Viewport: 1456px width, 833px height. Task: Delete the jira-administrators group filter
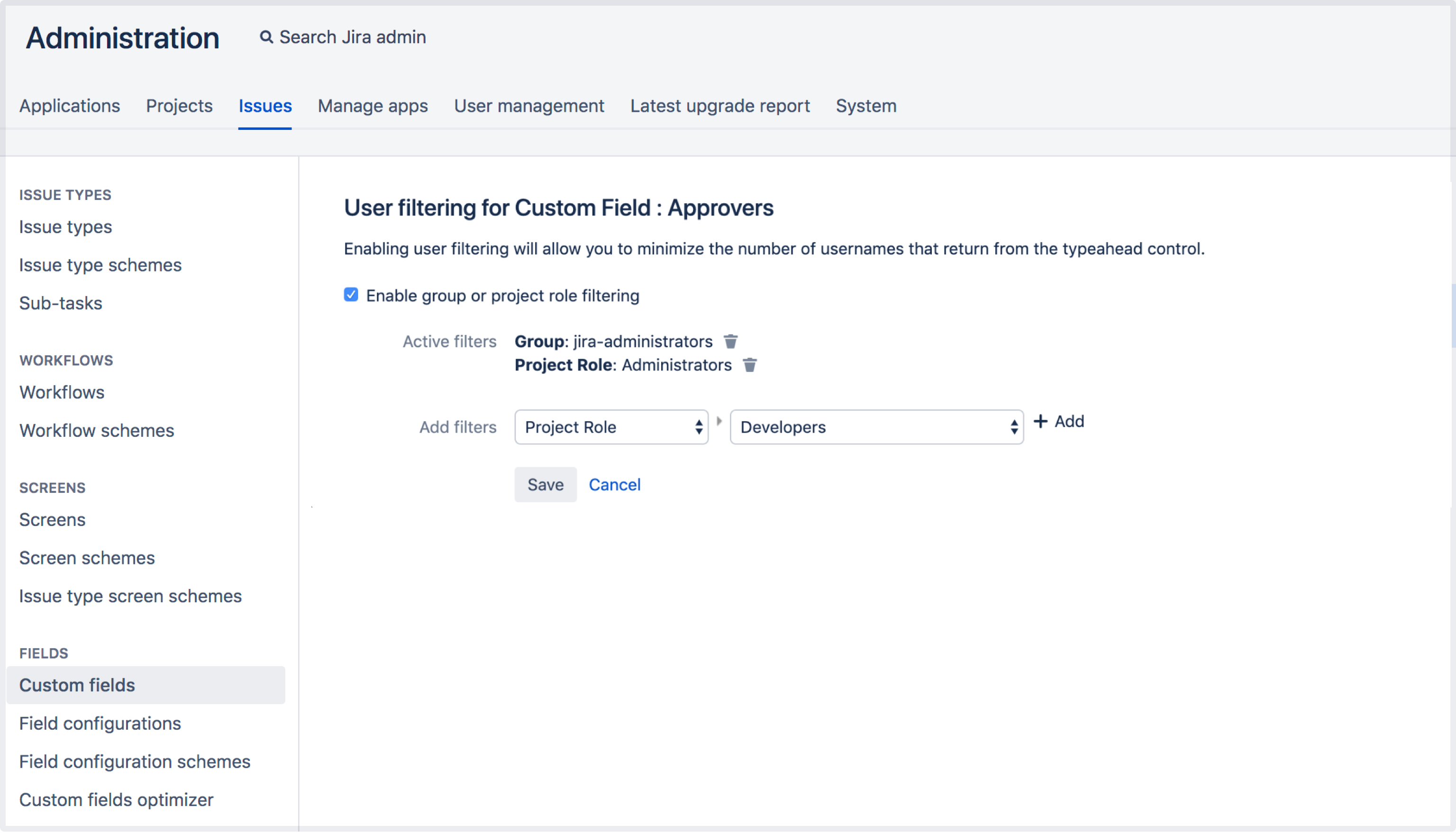point(730,342)
